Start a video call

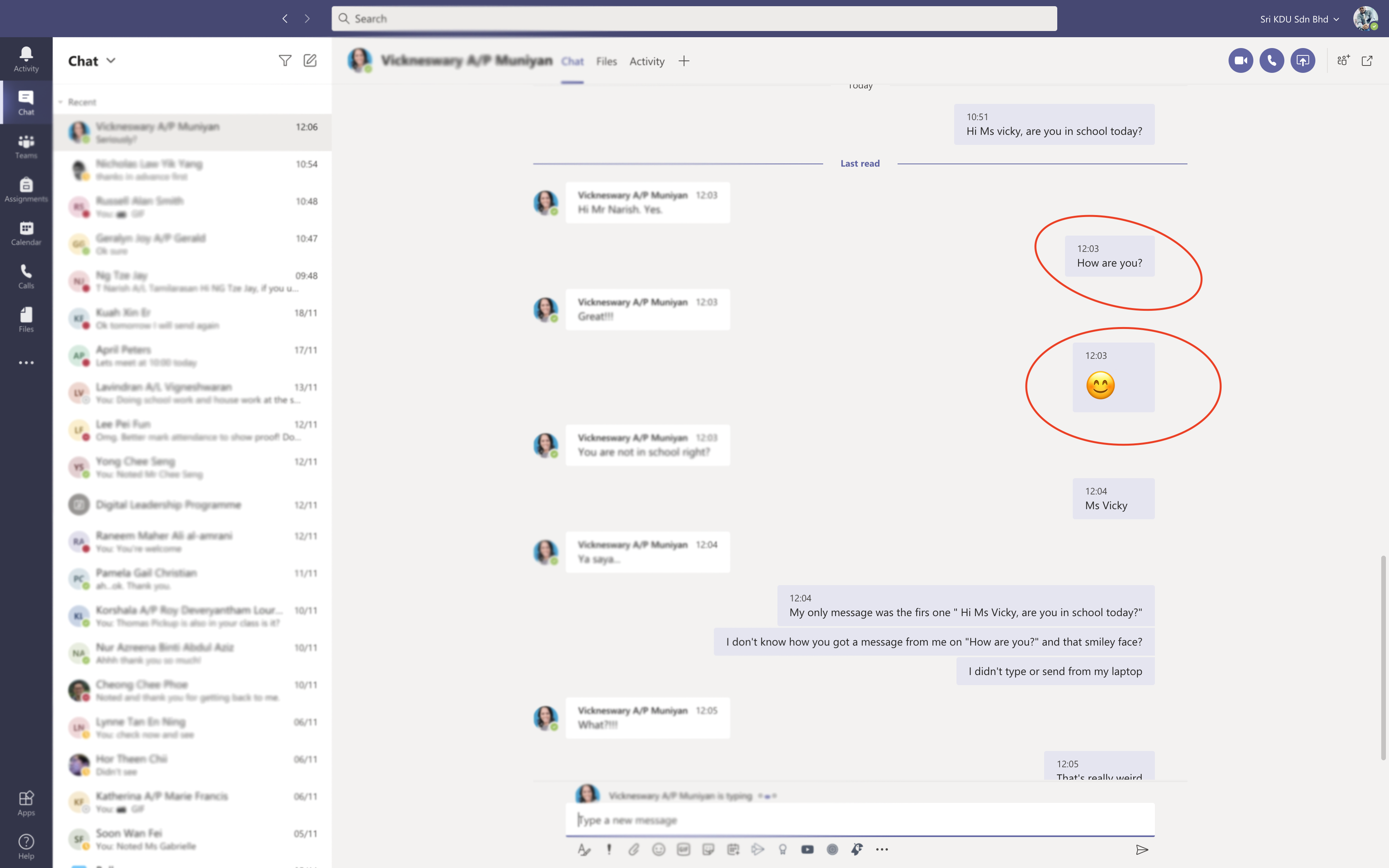click(x=1240, y=60)
